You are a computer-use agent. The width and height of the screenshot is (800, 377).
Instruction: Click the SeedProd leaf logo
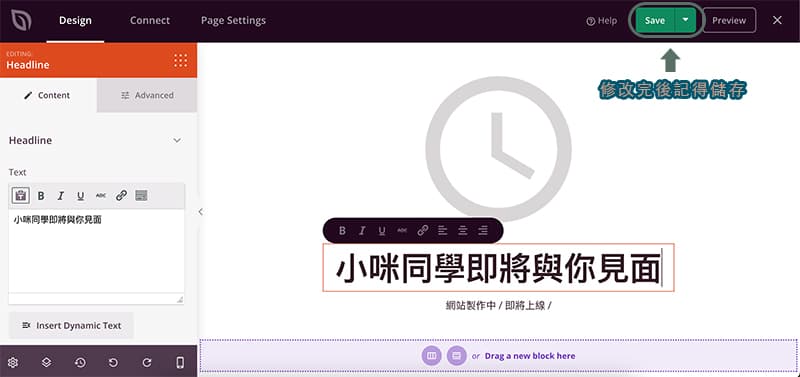pyautogui.click(x=21, y=20)
